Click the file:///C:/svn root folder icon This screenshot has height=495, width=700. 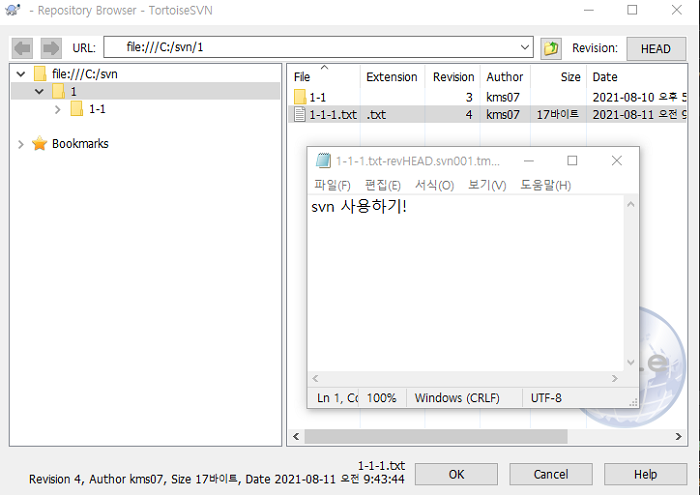pyautogui.click(x=40, y=74)
